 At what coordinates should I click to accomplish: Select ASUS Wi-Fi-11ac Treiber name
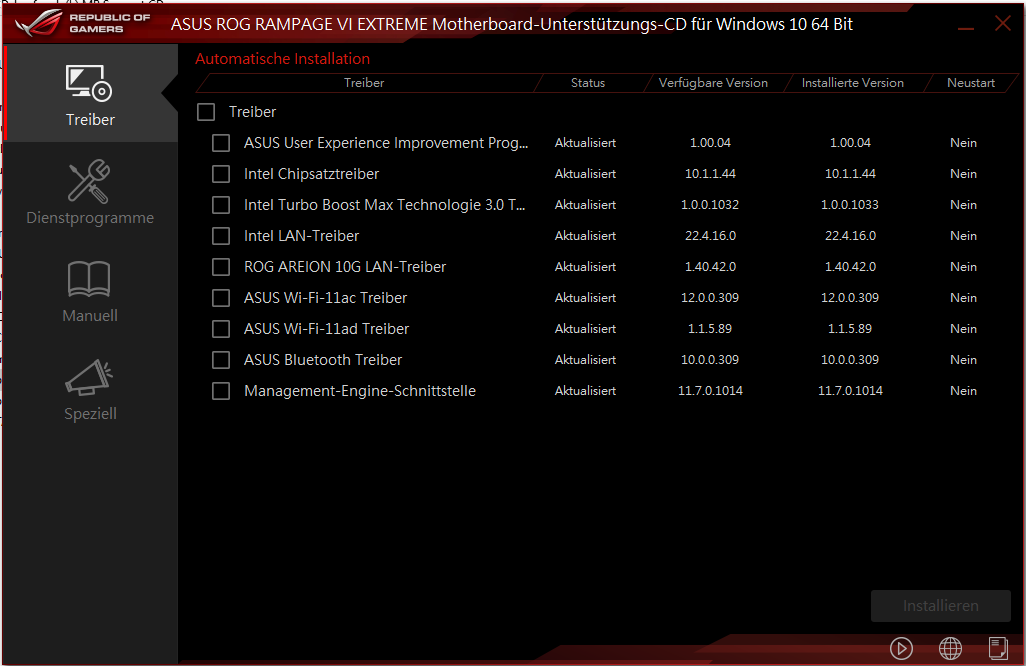tap(325, 298)
